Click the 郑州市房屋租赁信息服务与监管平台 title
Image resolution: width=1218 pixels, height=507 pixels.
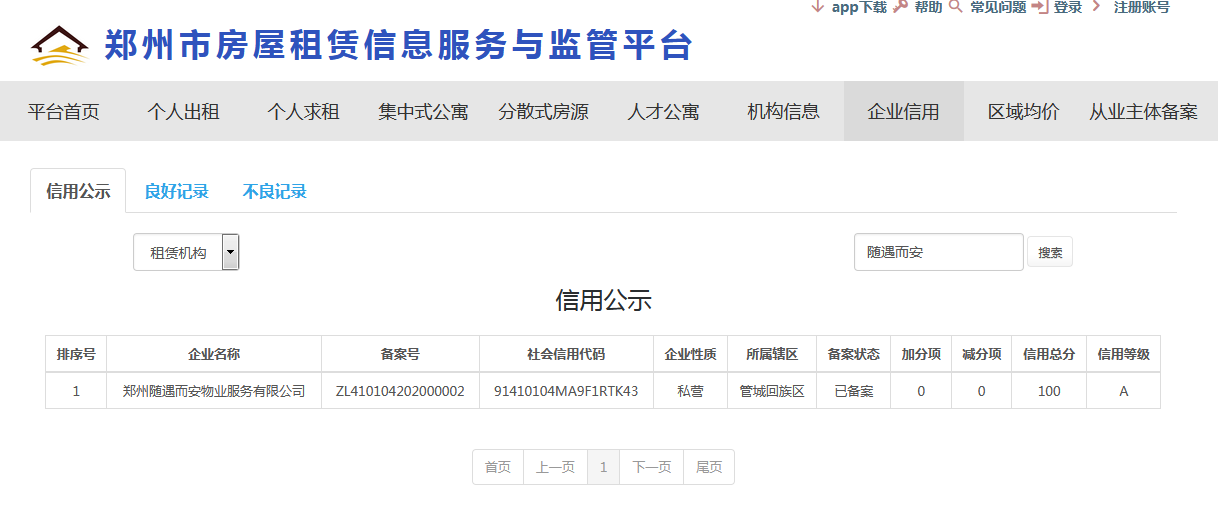(x=399, y=45)
